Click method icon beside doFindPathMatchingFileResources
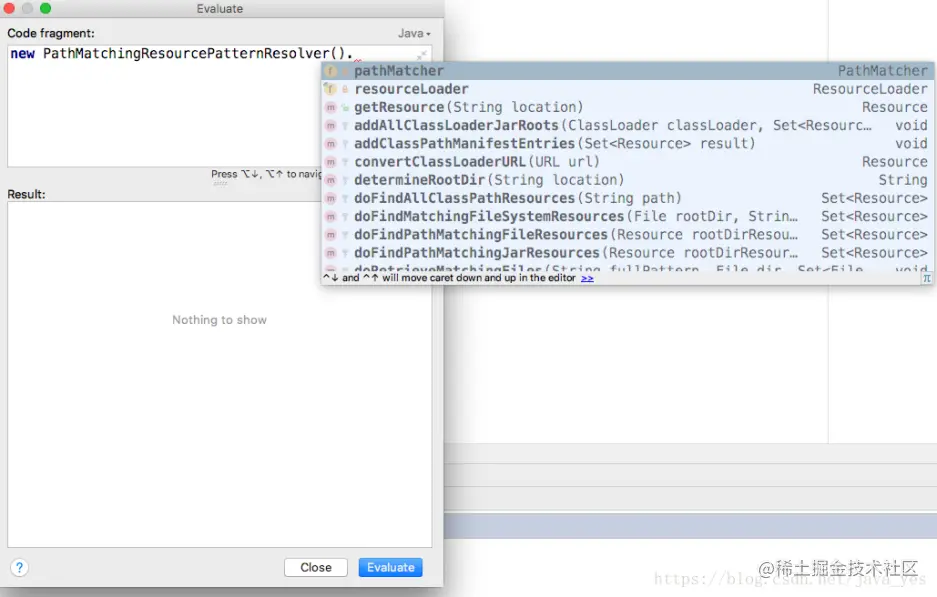Image resolution: width=937 pixels, height=597 pixels. tap(330, 235)
